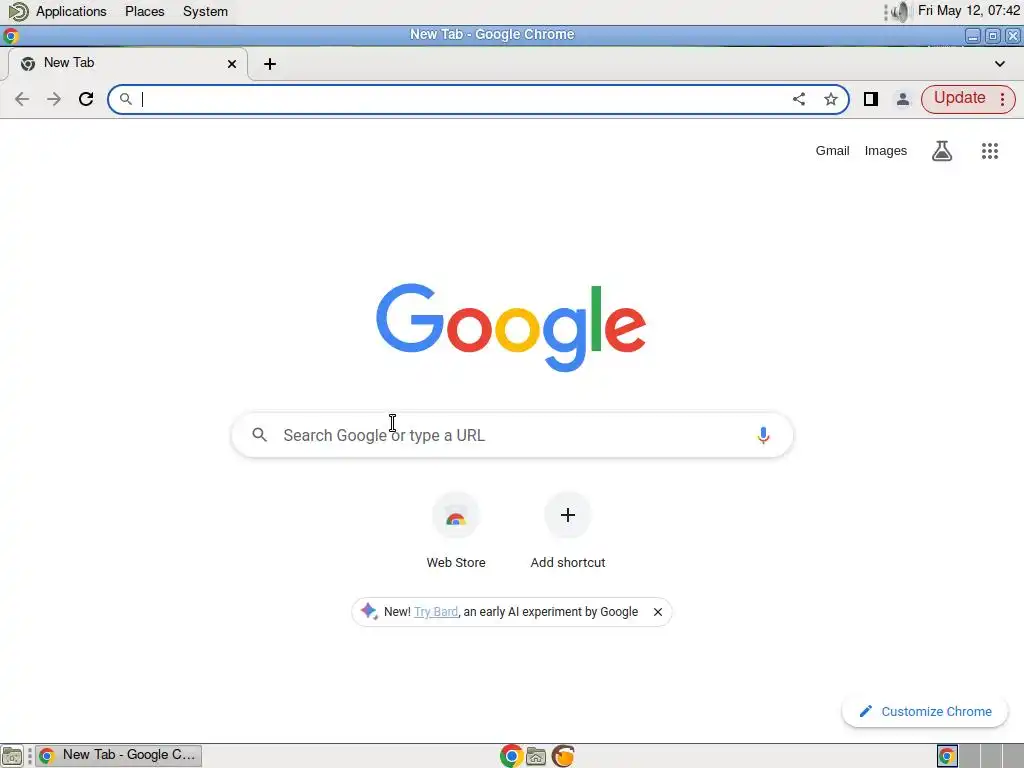Select the New Tab tab
1024x768 pixels.
tap(128, 64)
